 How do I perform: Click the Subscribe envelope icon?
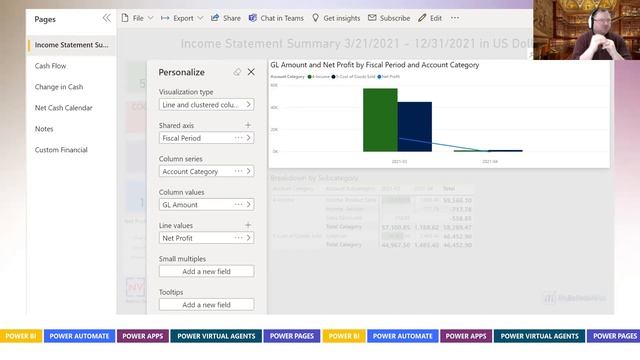pyautogui.click(x=372, y=18)
